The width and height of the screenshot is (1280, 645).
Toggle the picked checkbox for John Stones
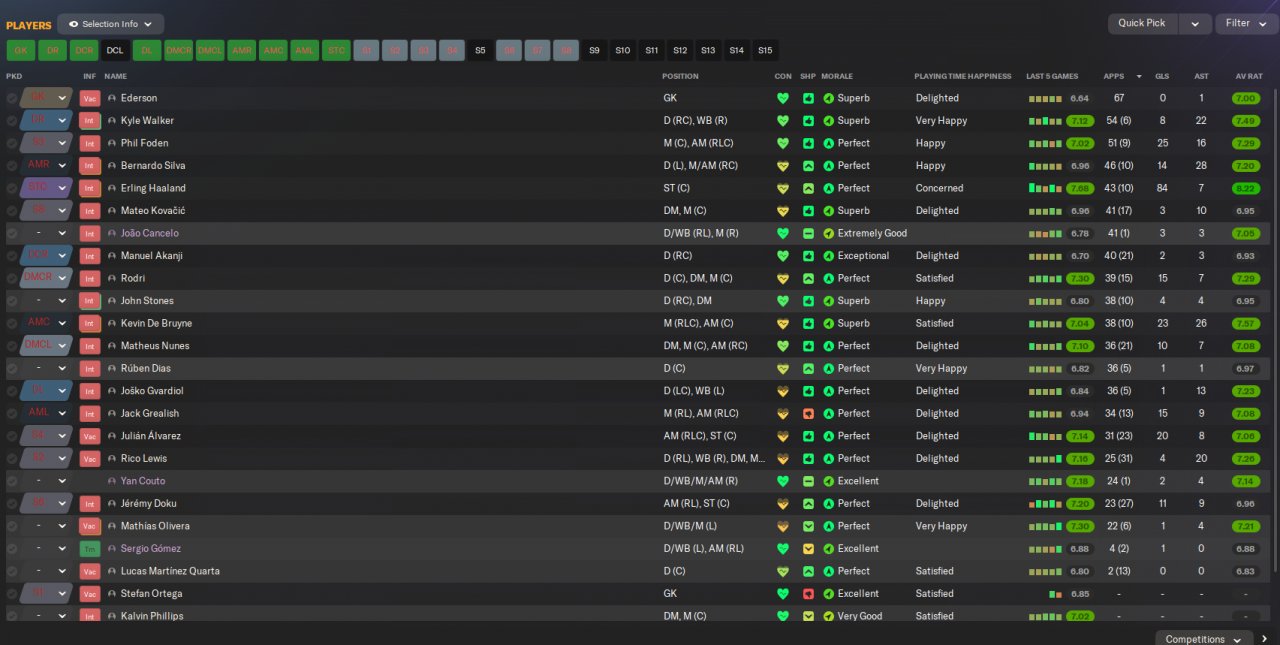12,301
